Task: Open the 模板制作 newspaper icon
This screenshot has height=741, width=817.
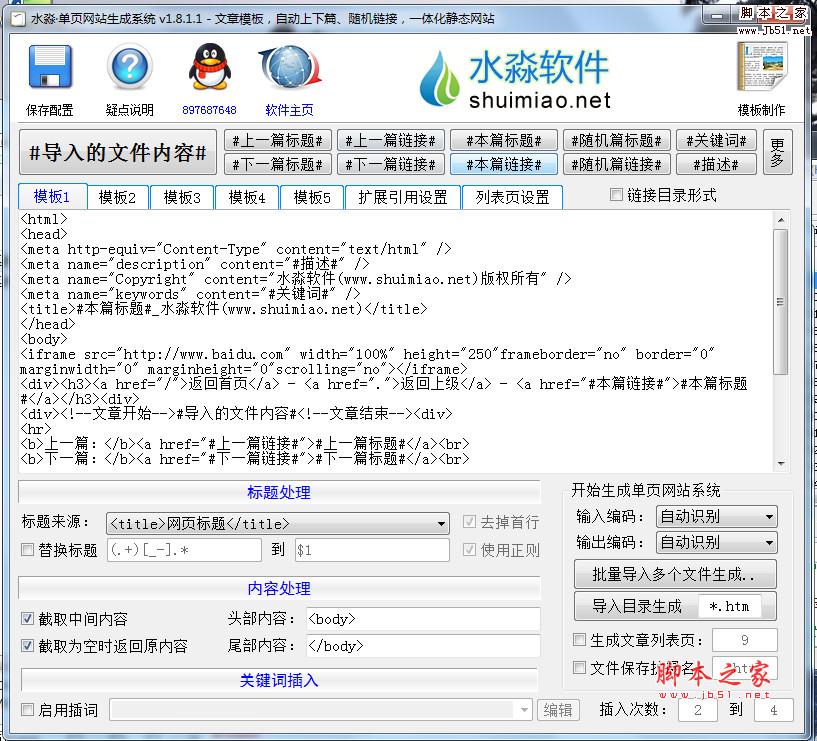Action: (762, 67)
